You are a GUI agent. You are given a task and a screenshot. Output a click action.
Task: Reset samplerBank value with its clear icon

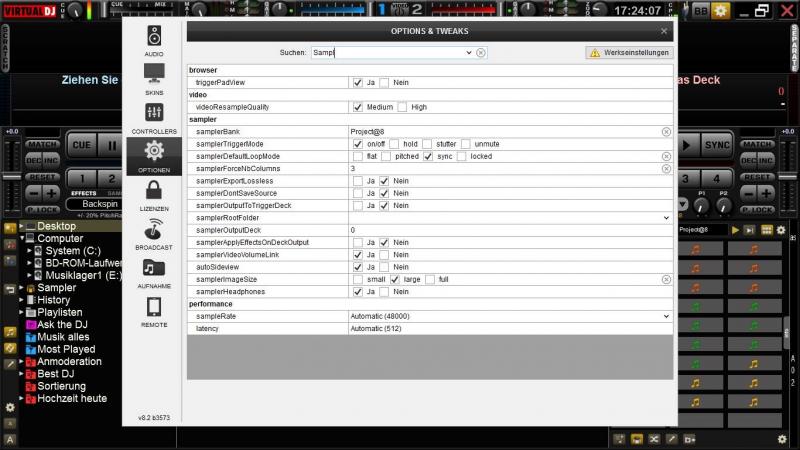666,132
